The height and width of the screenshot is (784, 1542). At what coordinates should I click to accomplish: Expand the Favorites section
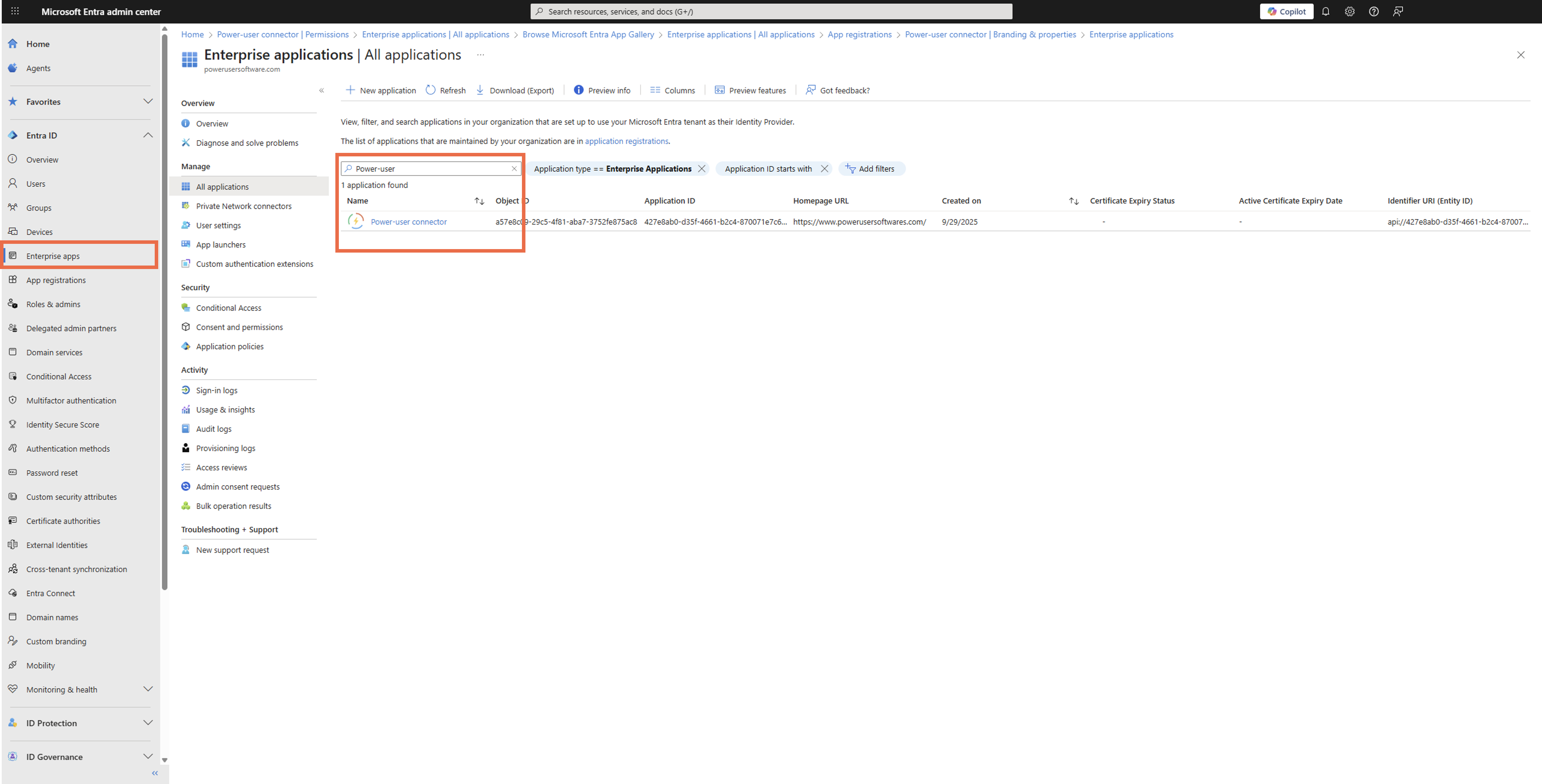coord(147,102)
